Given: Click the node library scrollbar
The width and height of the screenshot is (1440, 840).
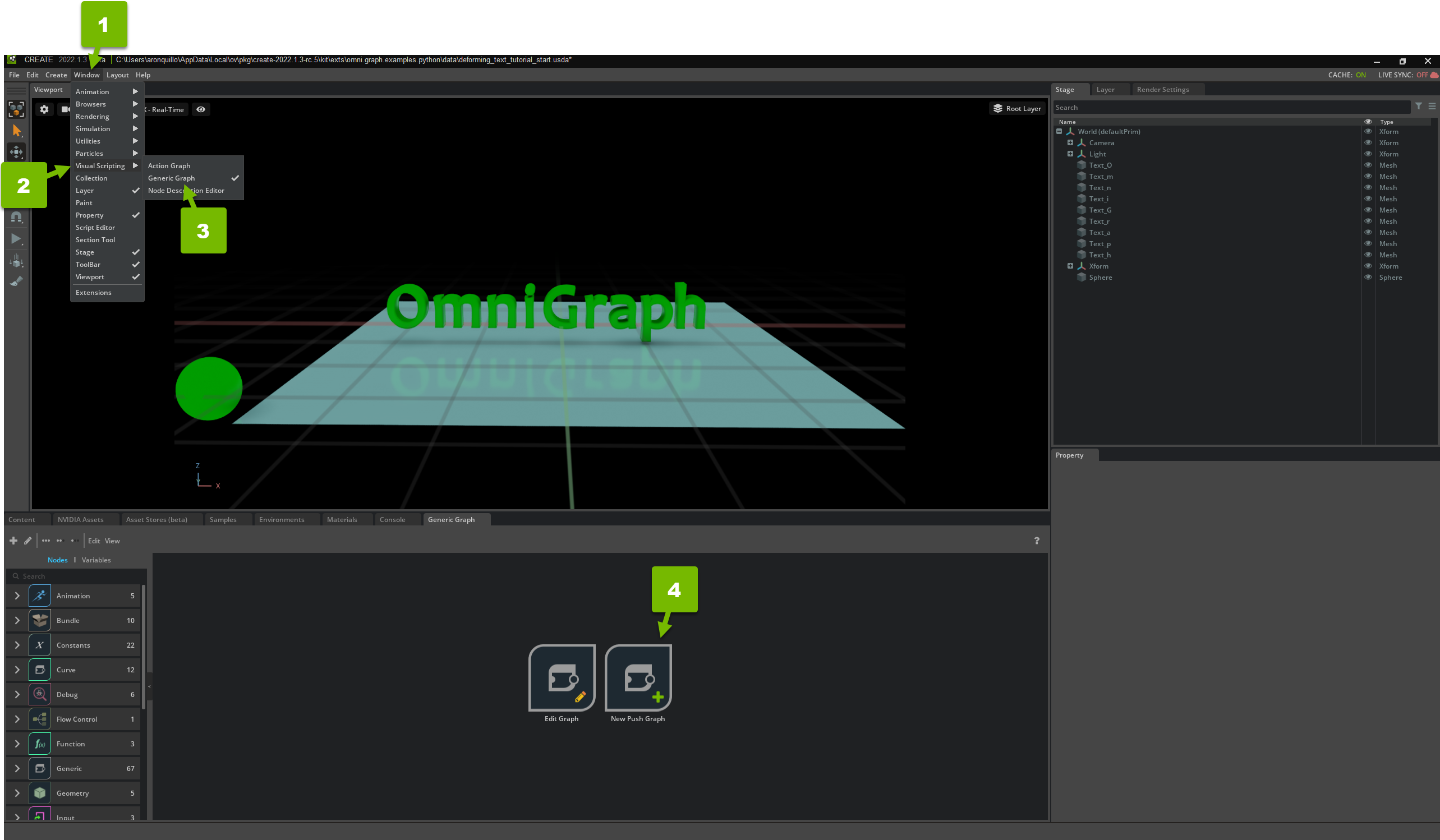Looking at the screenshot, I should coord(144,645).
